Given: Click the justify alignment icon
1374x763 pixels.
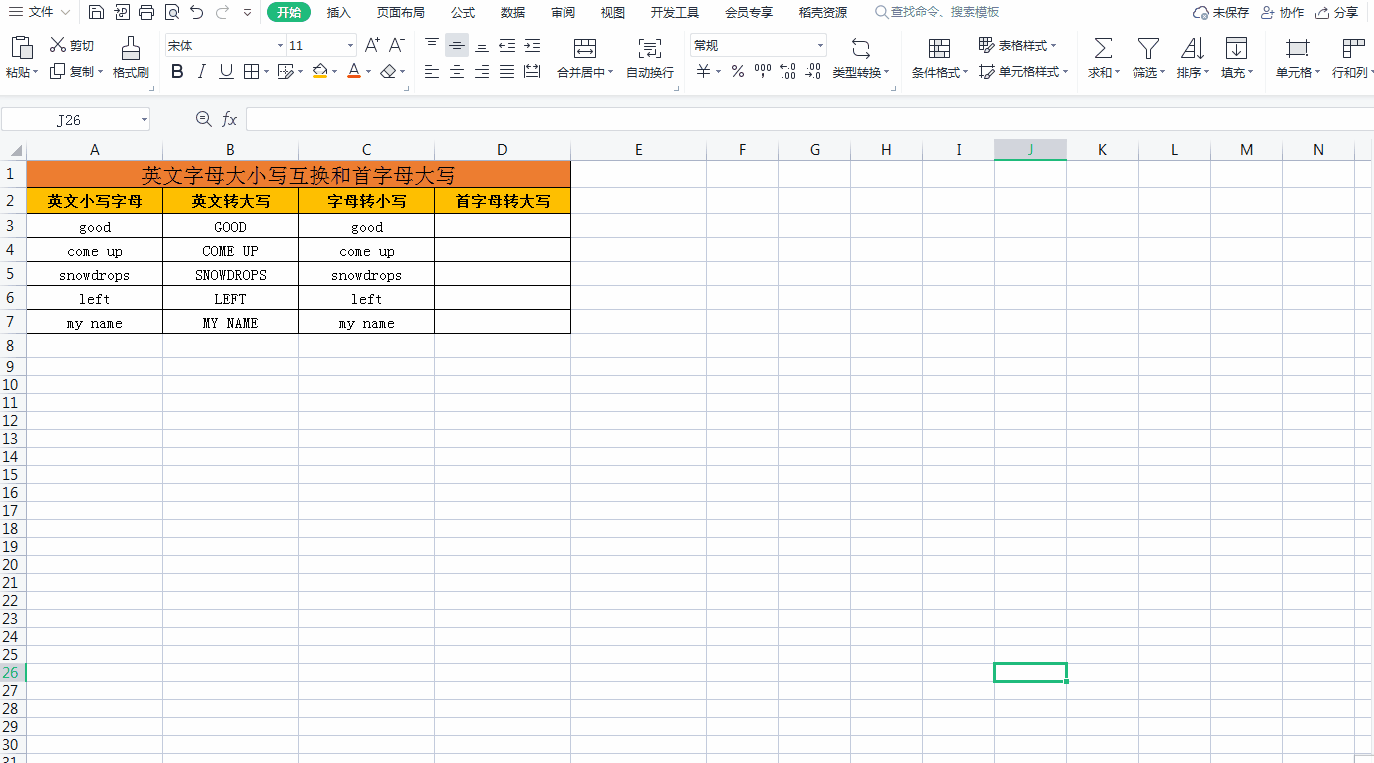Looking at the screenshot, I should [507, 71].
